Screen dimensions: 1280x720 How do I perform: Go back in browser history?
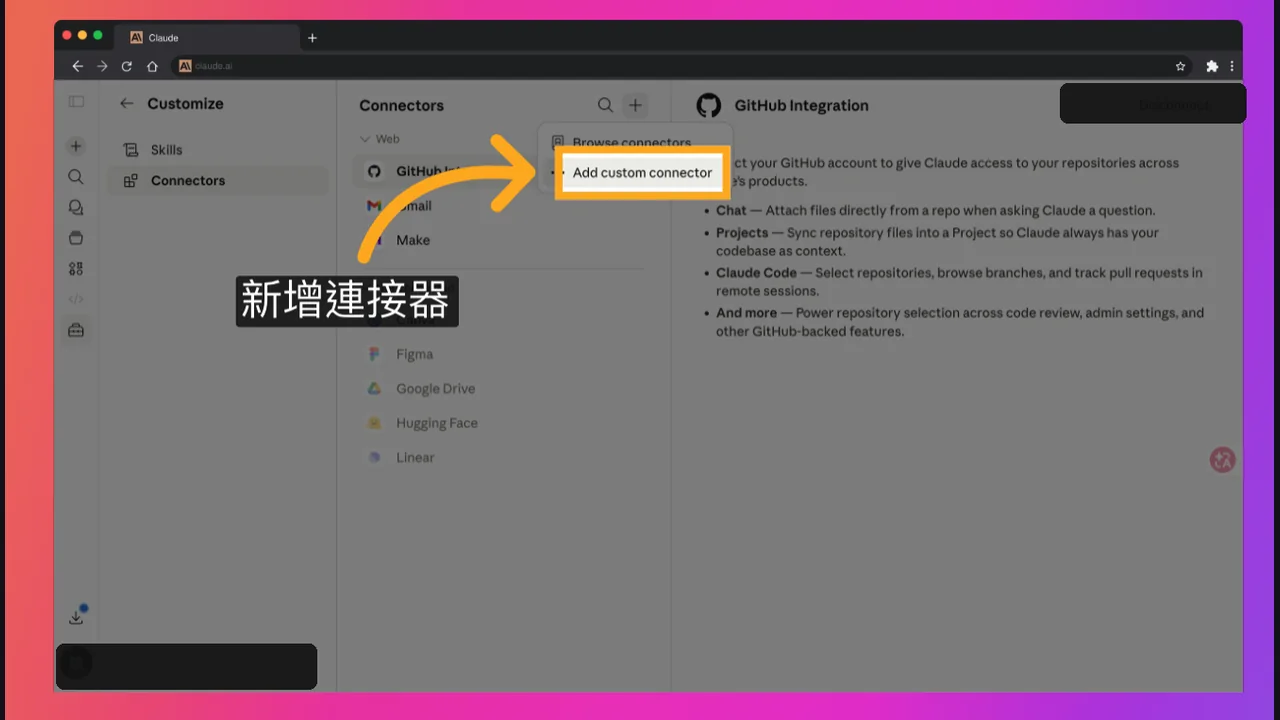[77, 66]
